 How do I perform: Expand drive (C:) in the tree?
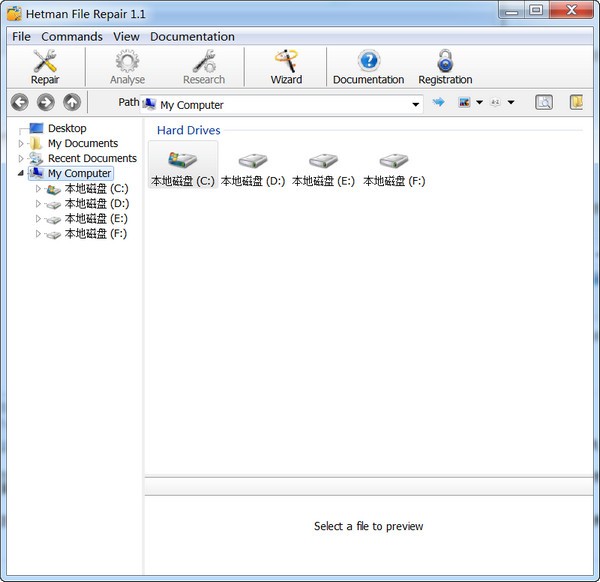point(38,189)
